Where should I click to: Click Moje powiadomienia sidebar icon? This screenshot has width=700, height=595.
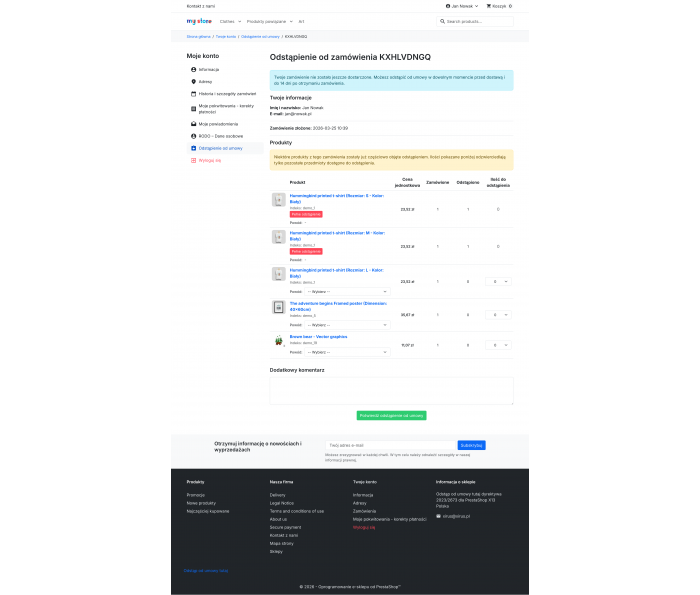pos(193,123)
